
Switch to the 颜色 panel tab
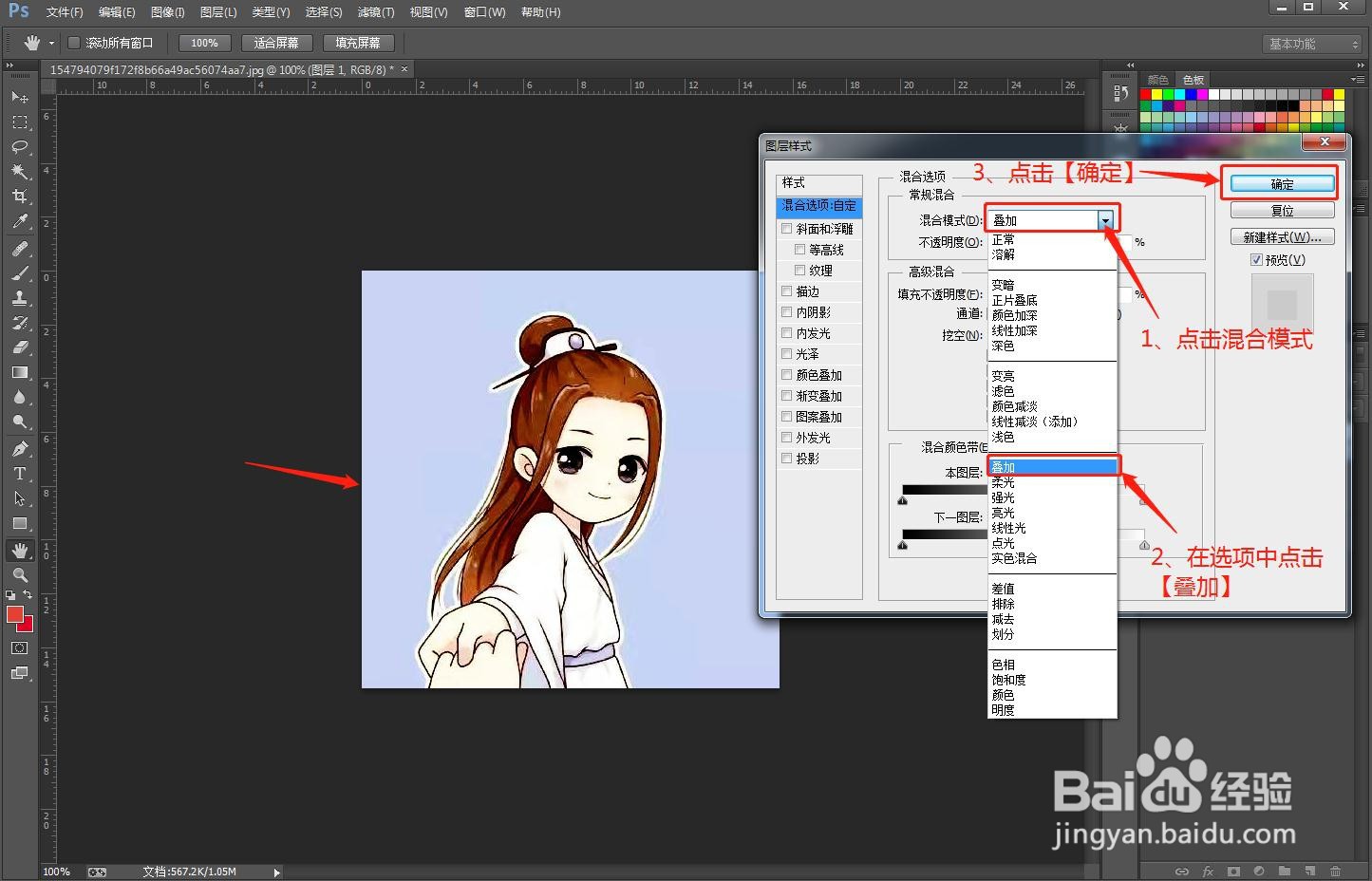pos(1157,80)
